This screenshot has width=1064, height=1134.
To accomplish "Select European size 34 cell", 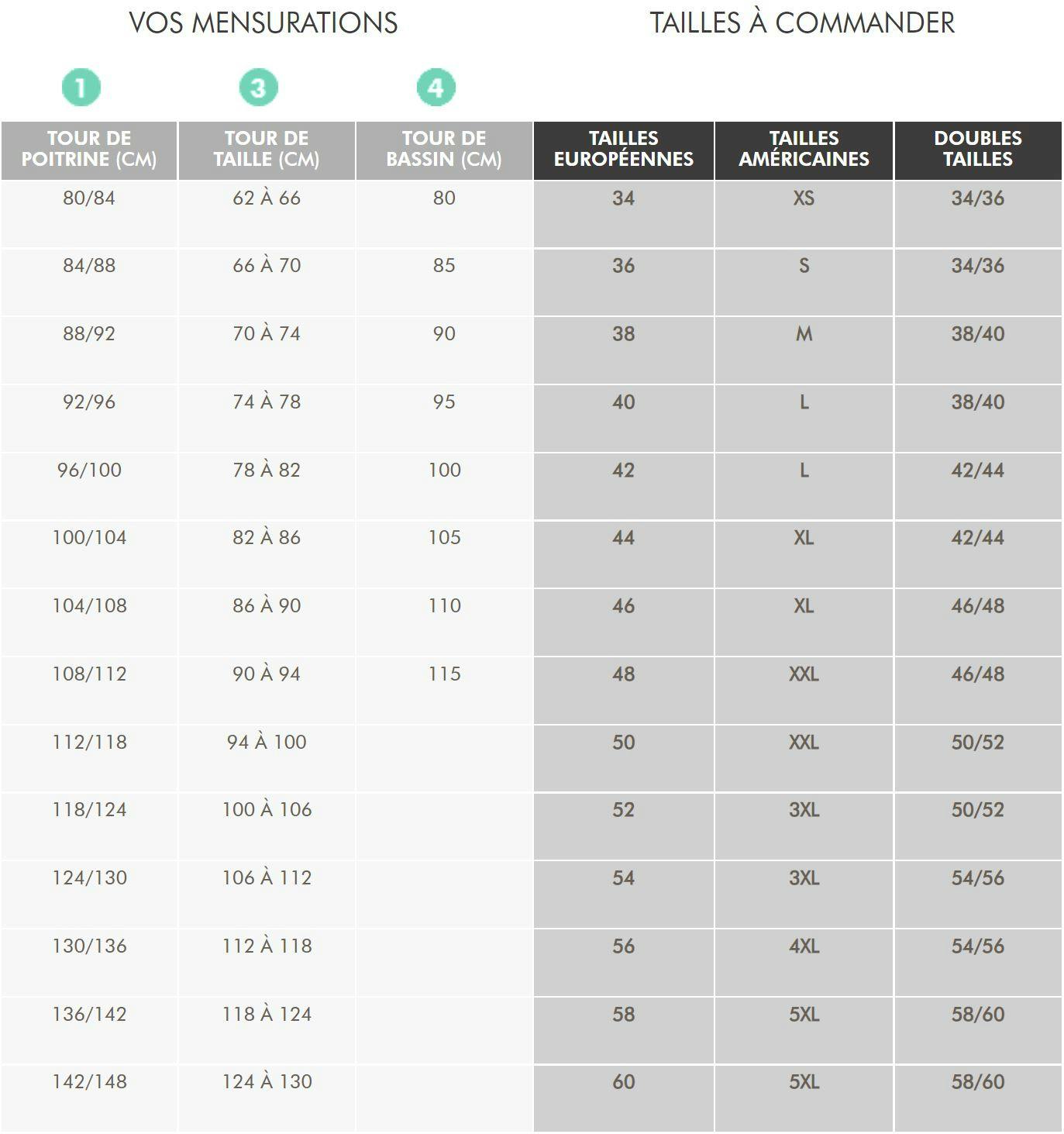I will point(623,215).
